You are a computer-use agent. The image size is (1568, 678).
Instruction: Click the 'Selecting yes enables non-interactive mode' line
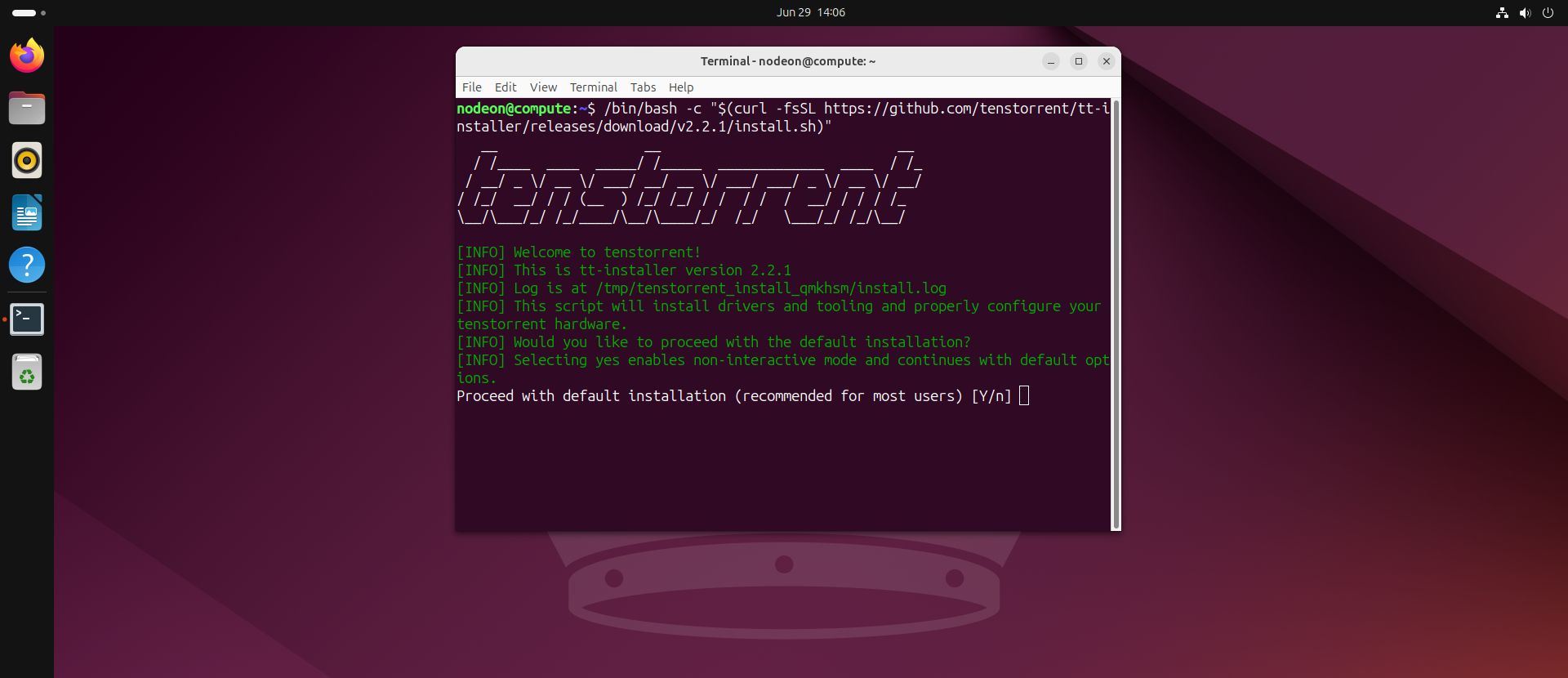click(x=783, y=369)
